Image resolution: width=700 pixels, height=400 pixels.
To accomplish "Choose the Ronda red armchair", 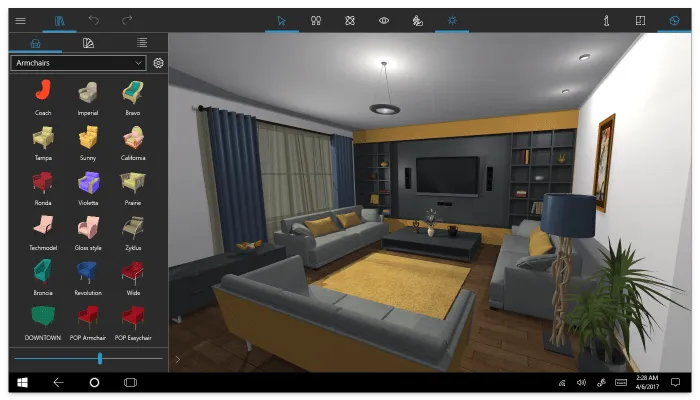I will coord(43,188).
